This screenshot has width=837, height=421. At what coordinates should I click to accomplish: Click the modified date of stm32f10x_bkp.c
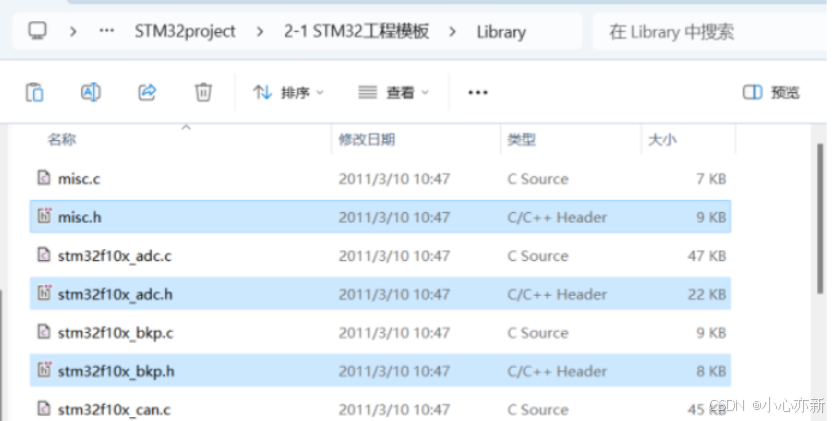tap(394, 333)
